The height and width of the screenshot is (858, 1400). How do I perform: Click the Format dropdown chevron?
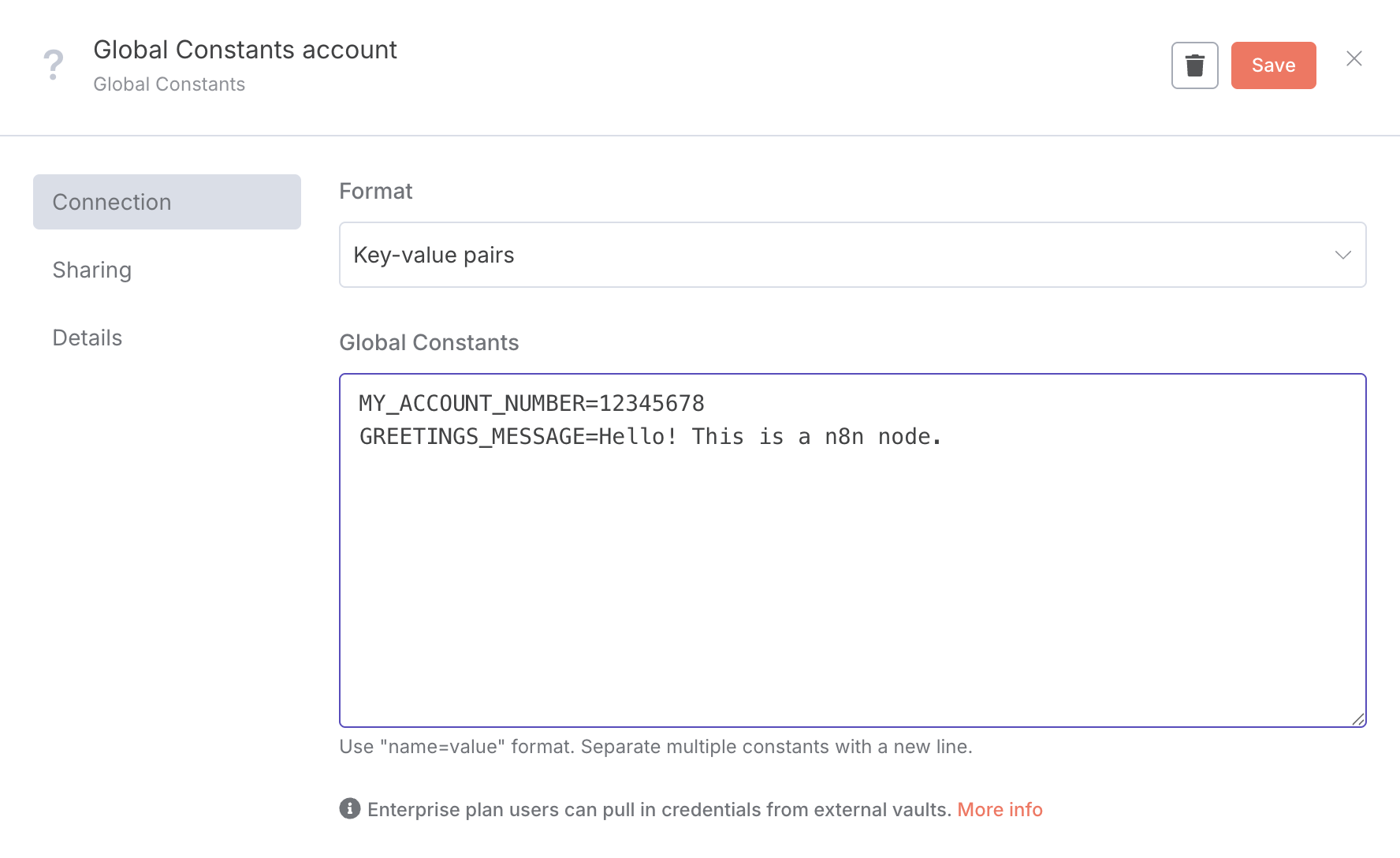pos(1342,255)
